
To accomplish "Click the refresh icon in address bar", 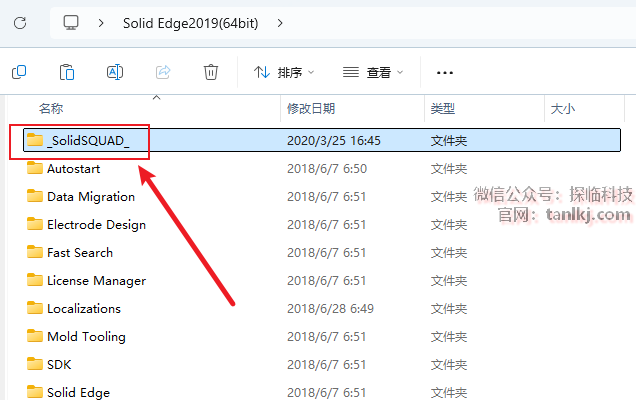I will (20, 23).
